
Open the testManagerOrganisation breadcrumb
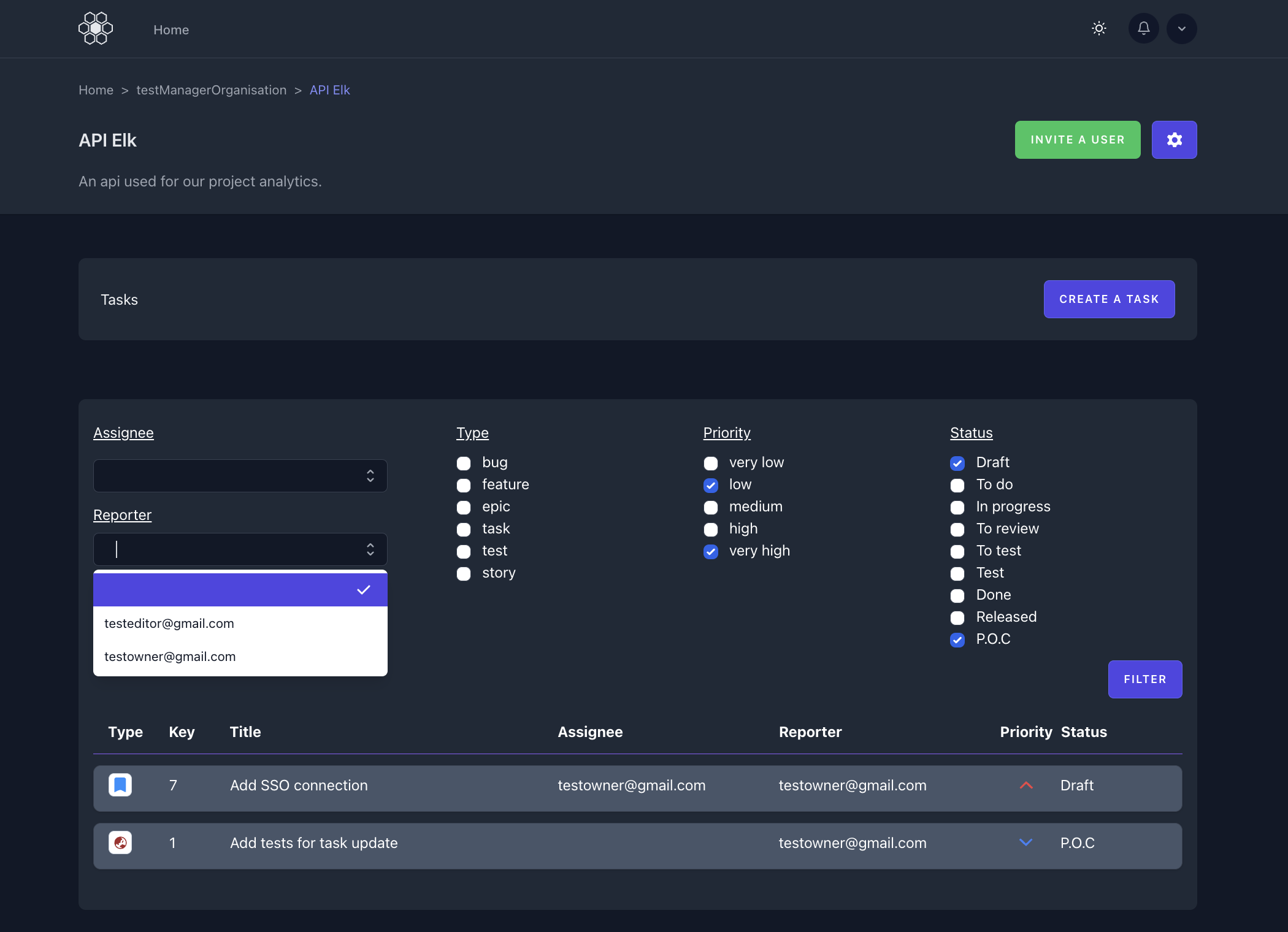211,90
